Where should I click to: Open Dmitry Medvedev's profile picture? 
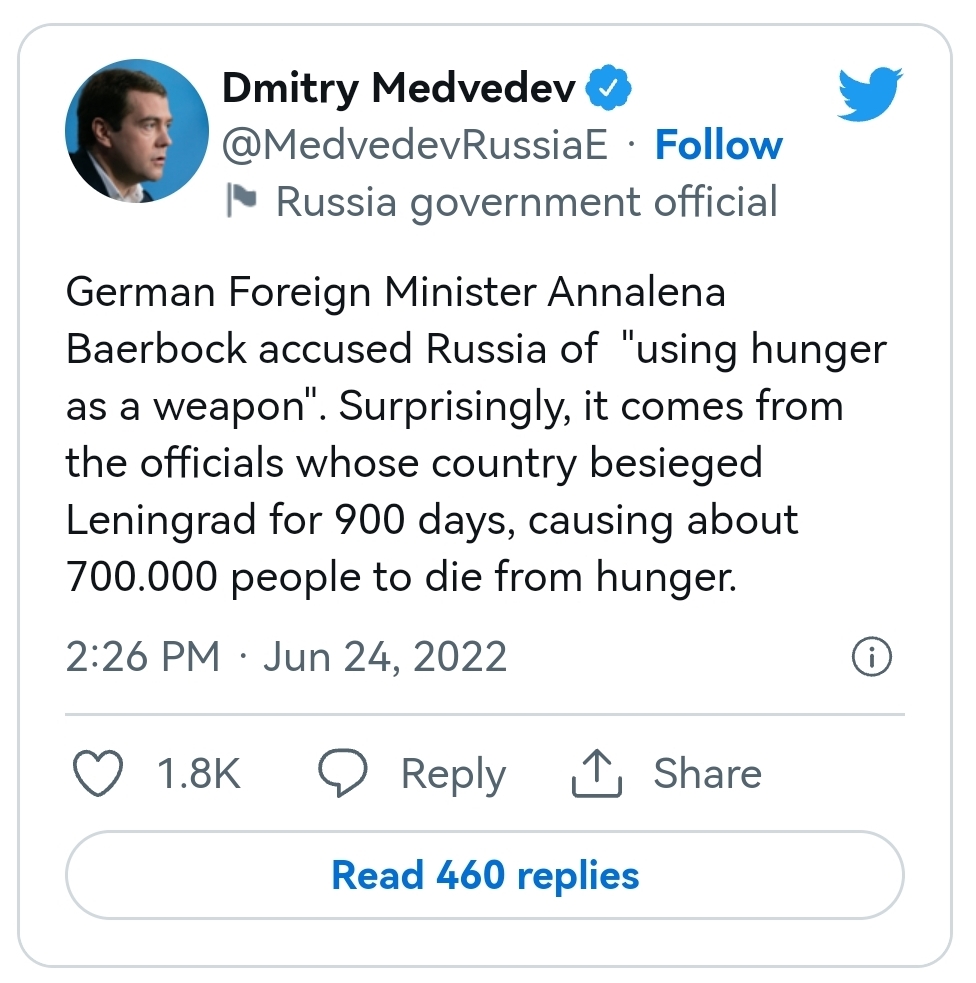pyautogui.click(x=136, y=131)
